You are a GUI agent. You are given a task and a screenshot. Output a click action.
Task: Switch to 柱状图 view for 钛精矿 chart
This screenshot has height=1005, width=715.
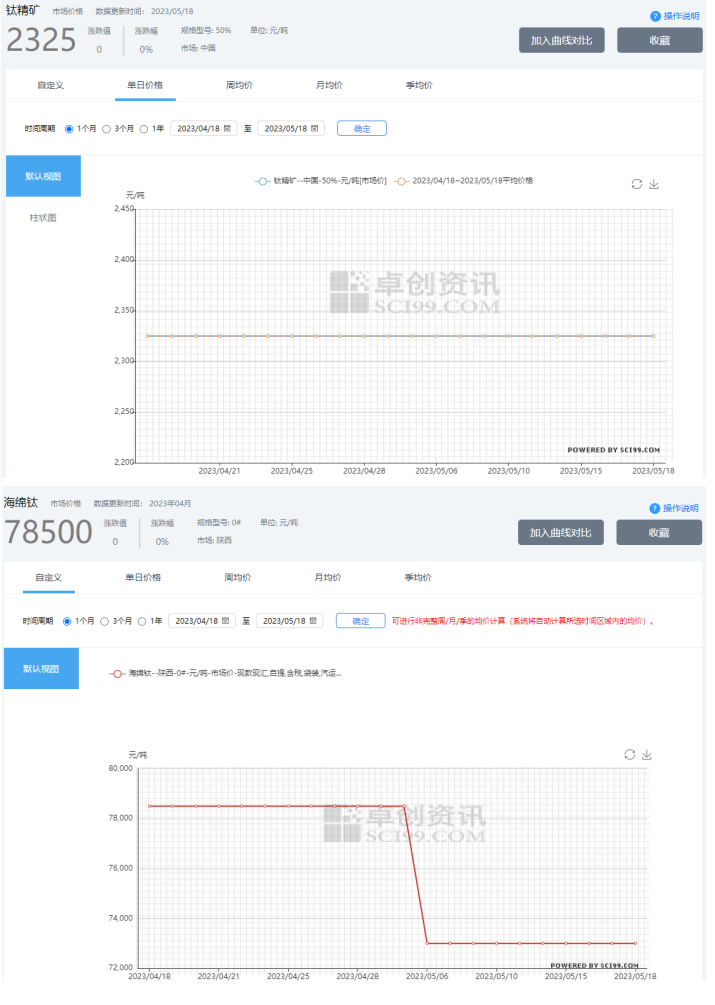tap(43, 218)
